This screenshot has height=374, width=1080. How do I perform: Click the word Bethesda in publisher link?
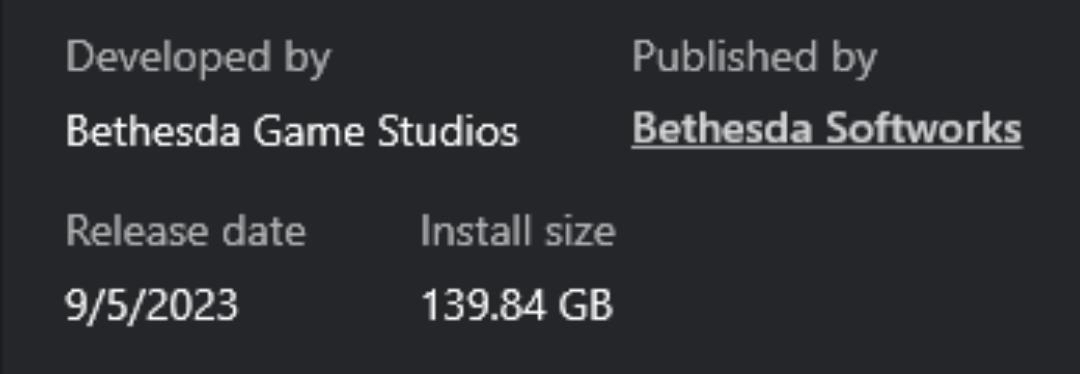[723, 129]
